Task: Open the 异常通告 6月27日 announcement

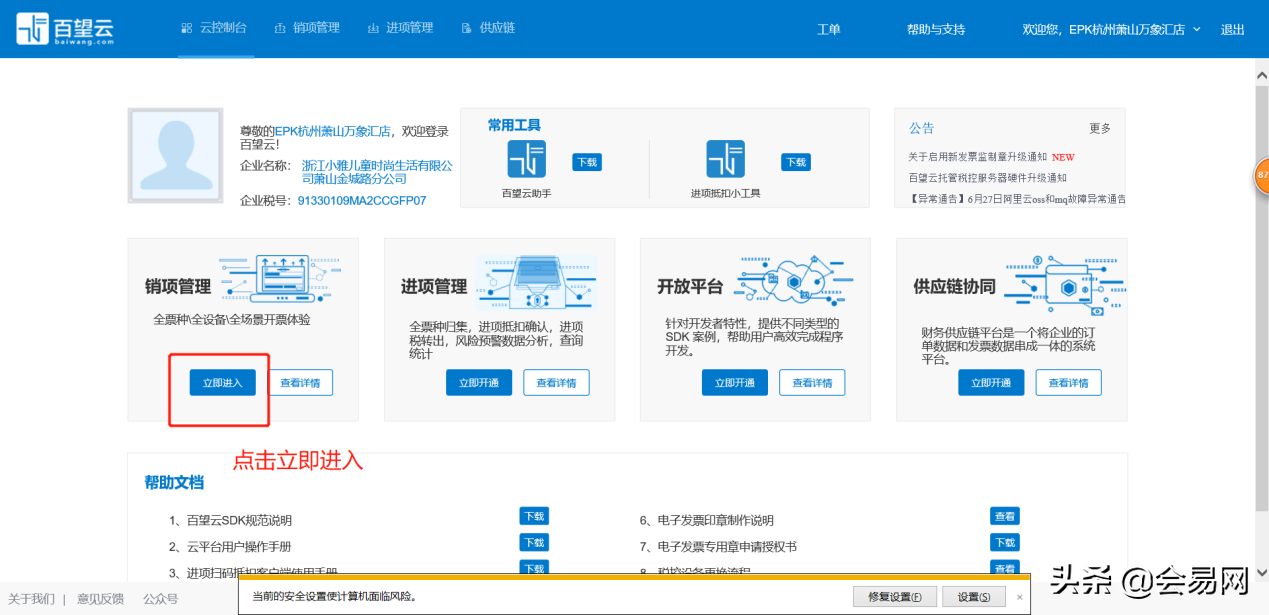Action: [x=1017, y=199]
